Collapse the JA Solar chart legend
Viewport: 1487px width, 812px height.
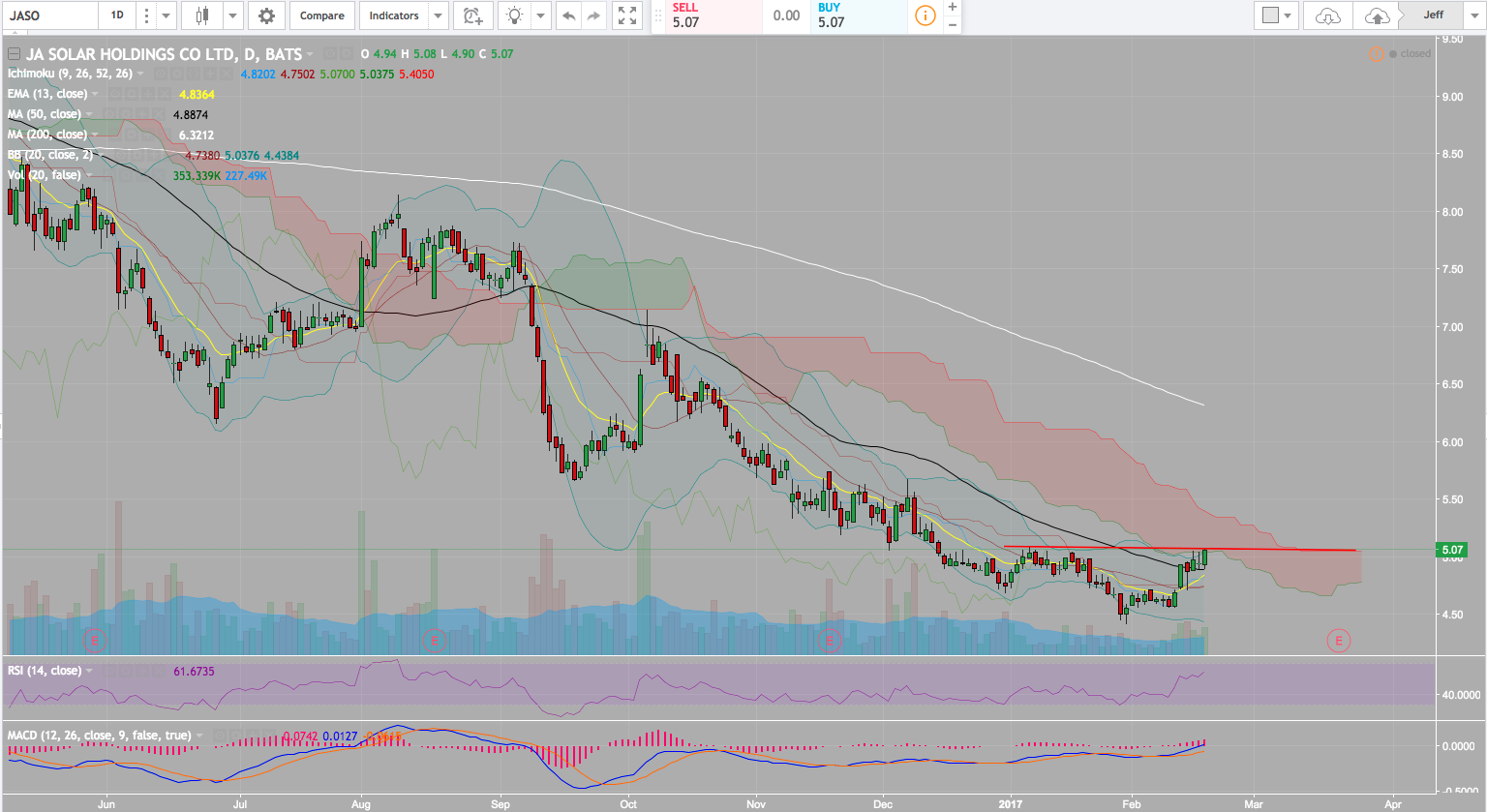click(14, 54)
